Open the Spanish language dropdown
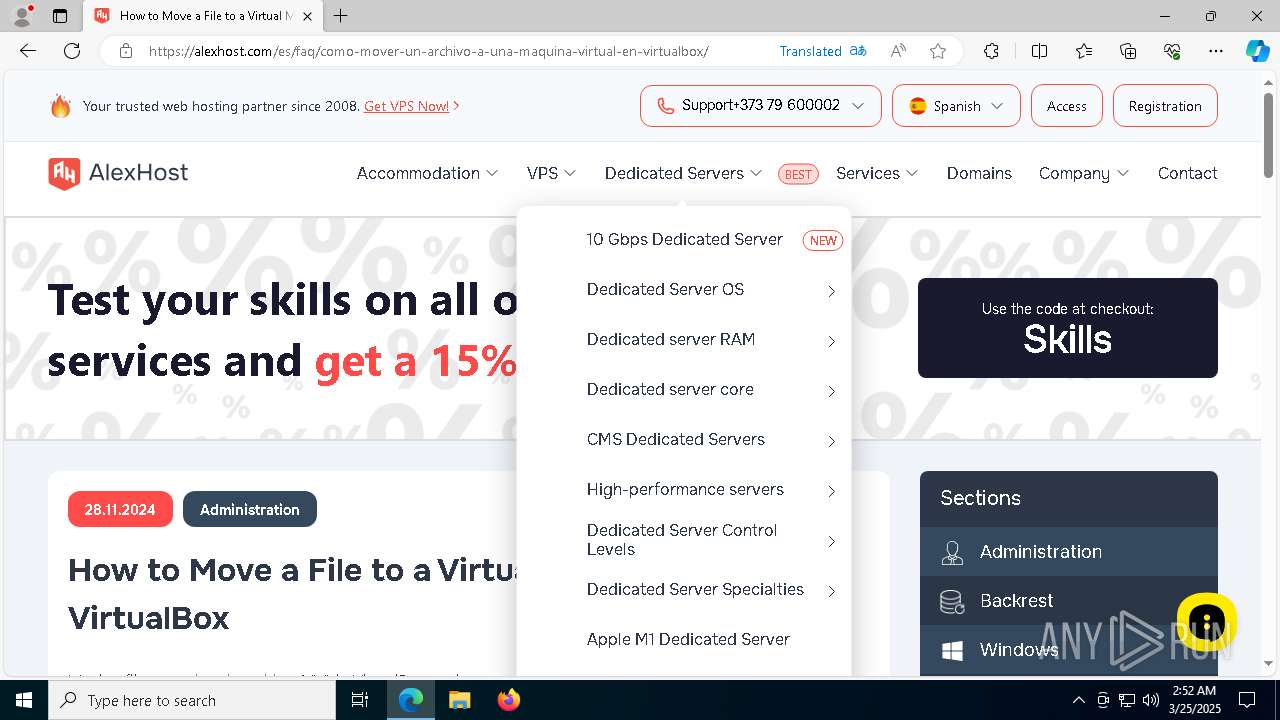Image resolution: width=1280 pixels, height=720 pixels. [956, 106]
